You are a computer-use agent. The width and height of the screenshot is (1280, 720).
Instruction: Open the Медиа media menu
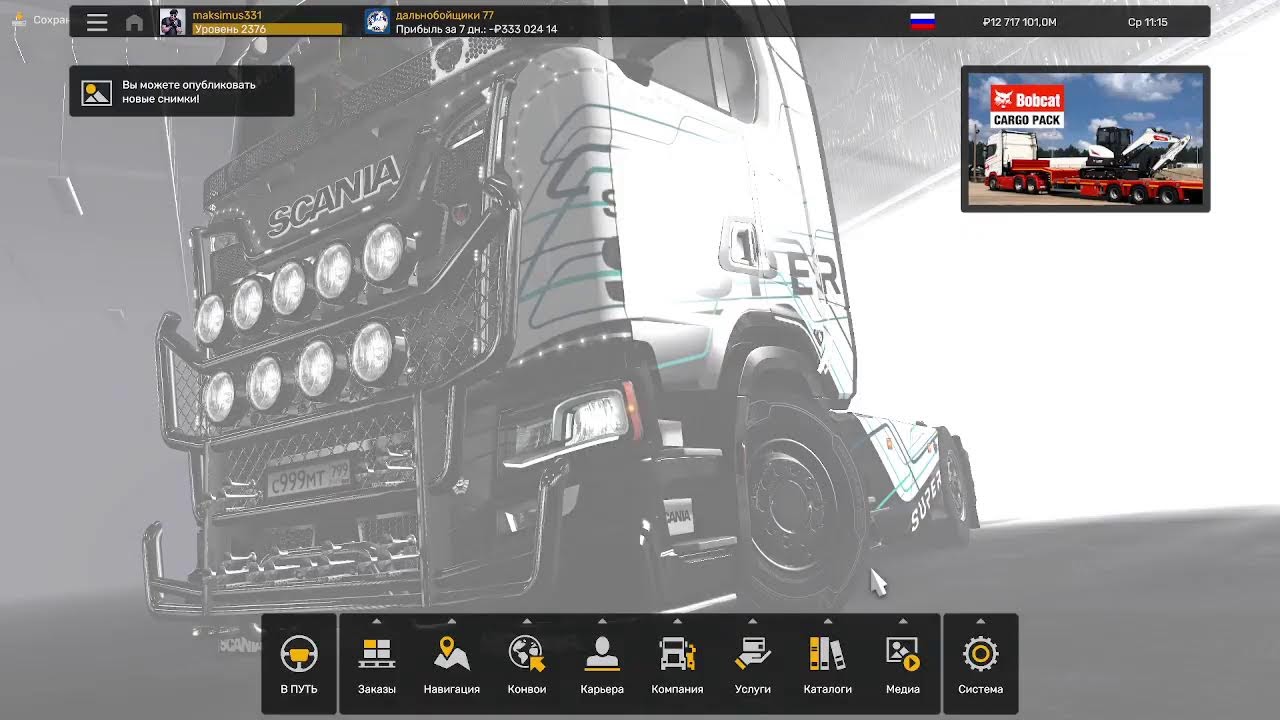(x=903, y=664)
